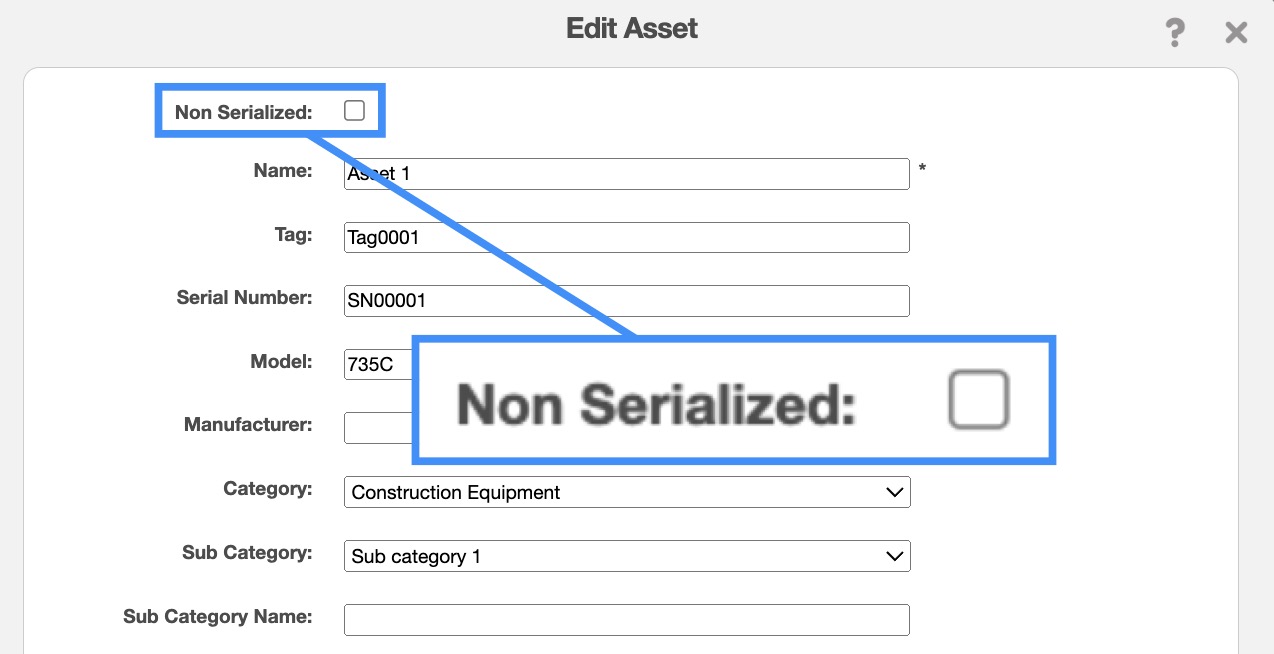Click the Model field showing 735C
The width and height of the screenshot is (1274, 654).
(x=378, y=365)
